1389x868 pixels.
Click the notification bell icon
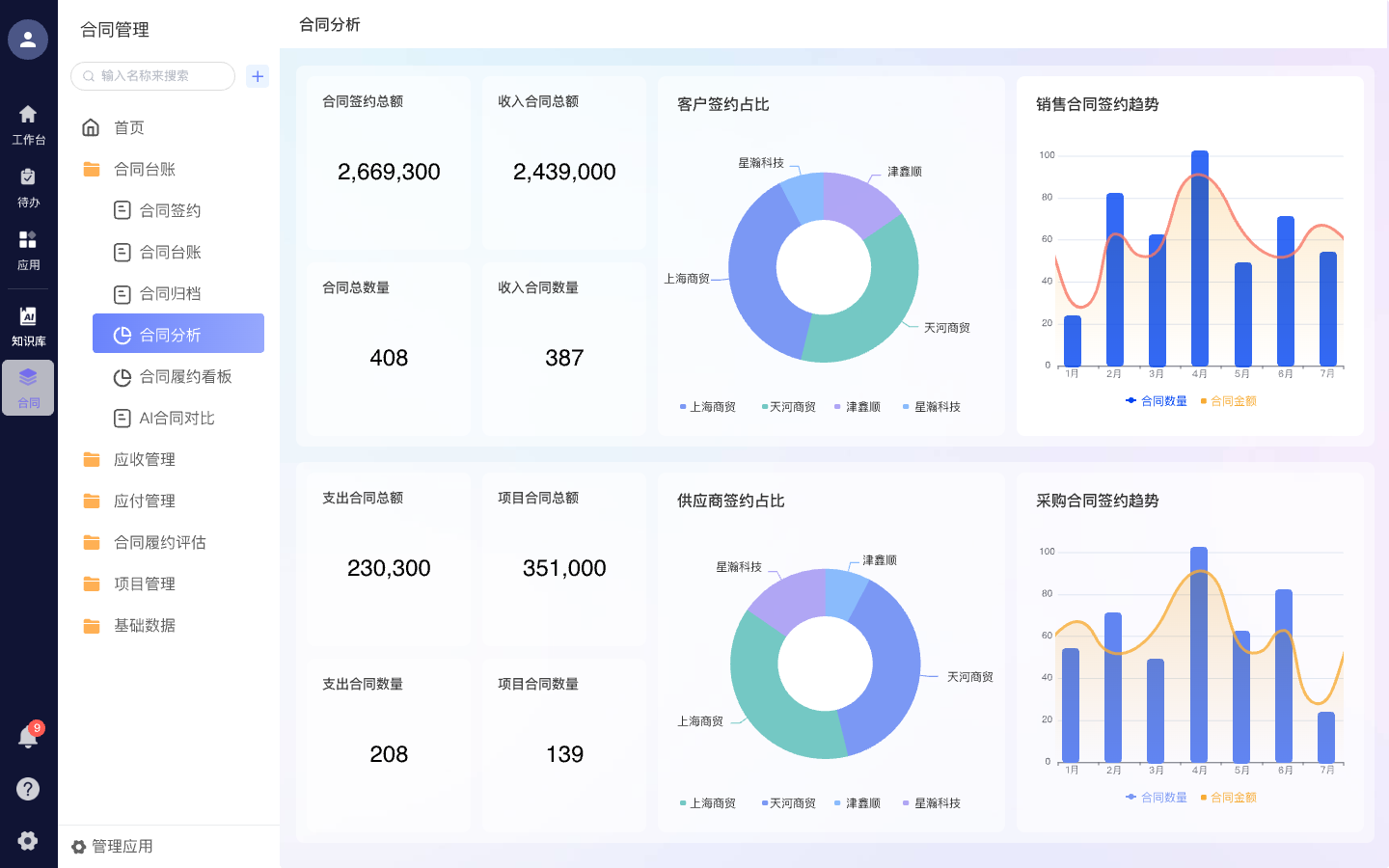pos(28,738)
